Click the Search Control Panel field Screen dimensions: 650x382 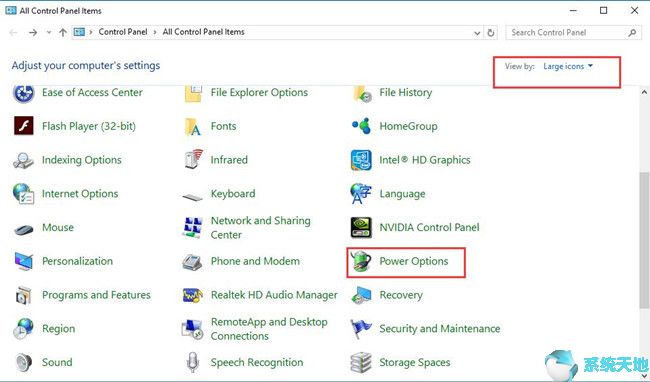tap(572, 32)
